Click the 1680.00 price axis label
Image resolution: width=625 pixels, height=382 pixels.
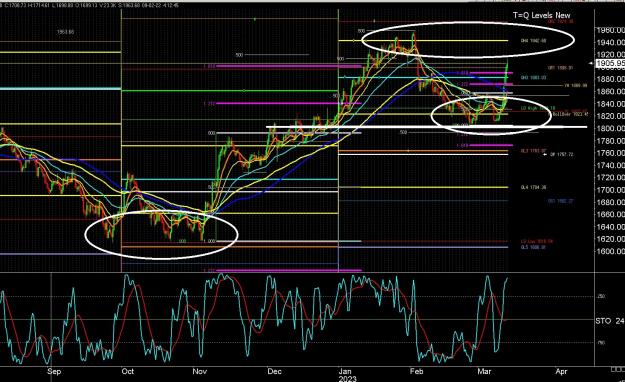pyautogui.click(x=611, y=202)
